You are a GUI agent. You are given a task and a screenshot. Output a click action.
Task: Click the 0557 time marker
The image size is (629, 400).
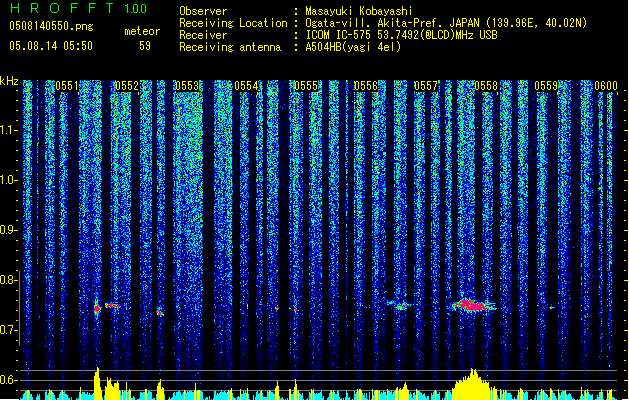426,86
